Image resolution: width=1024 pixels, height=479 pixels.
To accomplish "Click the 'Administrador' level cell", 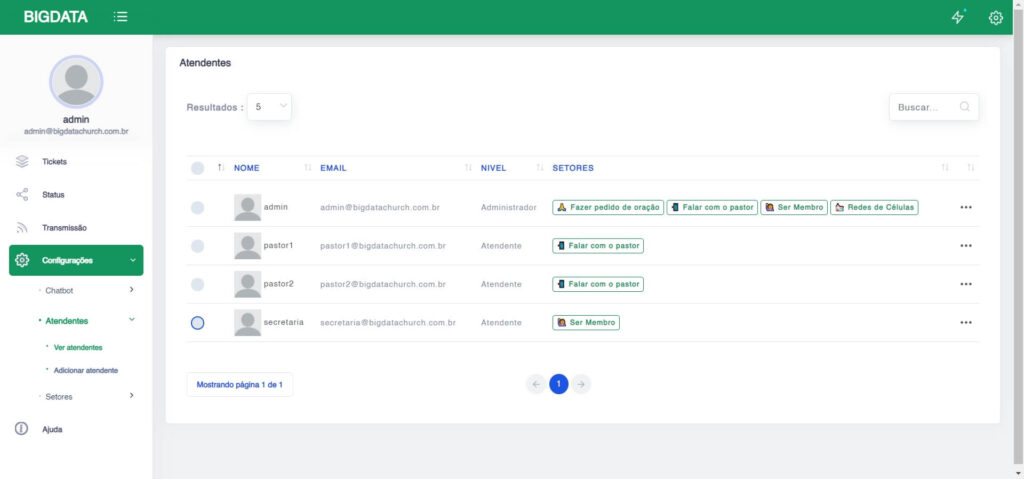I will click(x=509, y=207).
